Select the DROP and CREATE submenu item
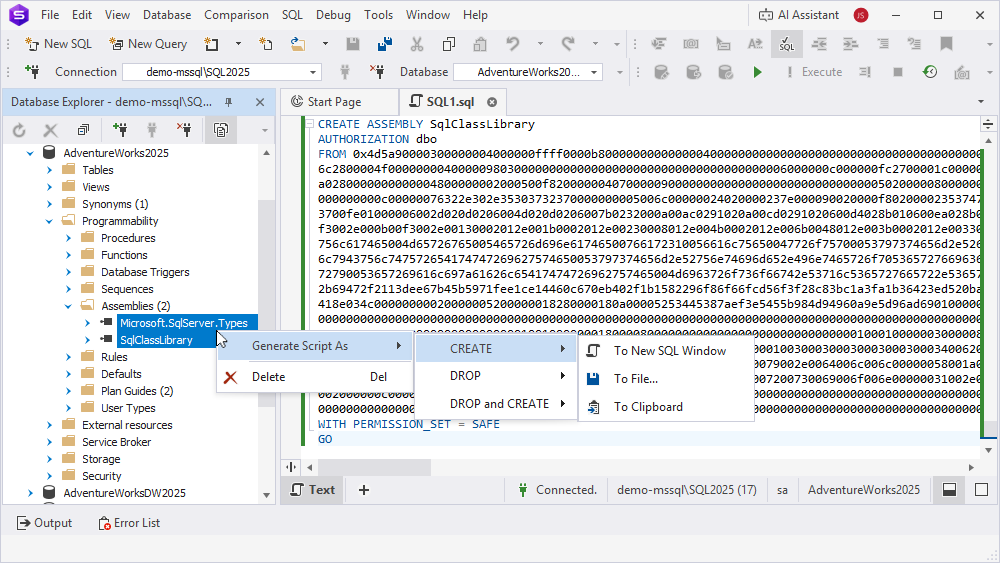The width and height of the screenshot is (1000, 563). (x=496, y=404)
